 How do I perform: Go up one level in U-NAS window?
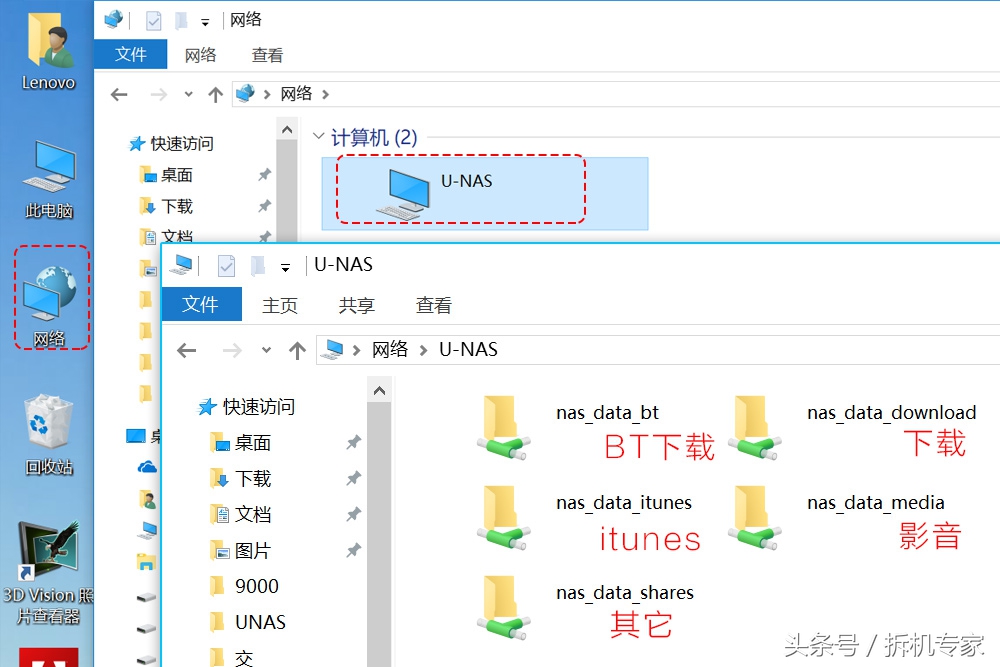[x=297, y=350]
